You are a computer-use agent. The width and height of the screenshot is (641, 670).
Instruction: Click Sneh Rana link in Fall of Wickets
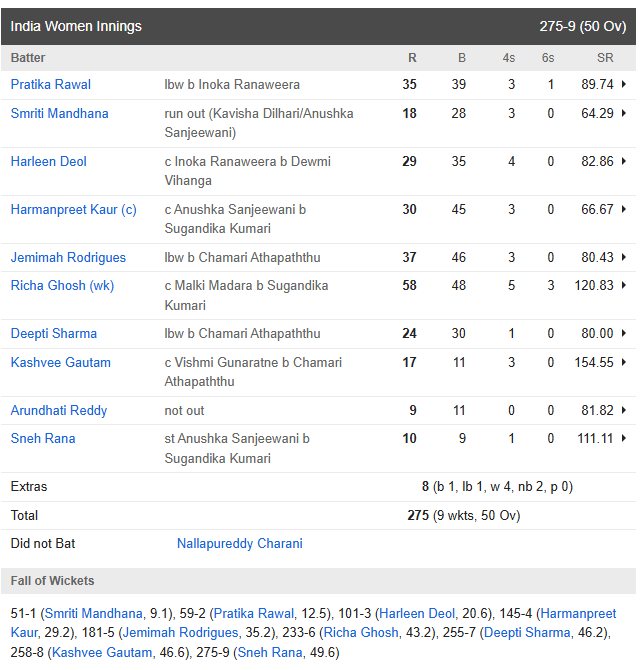coord(270,652)
